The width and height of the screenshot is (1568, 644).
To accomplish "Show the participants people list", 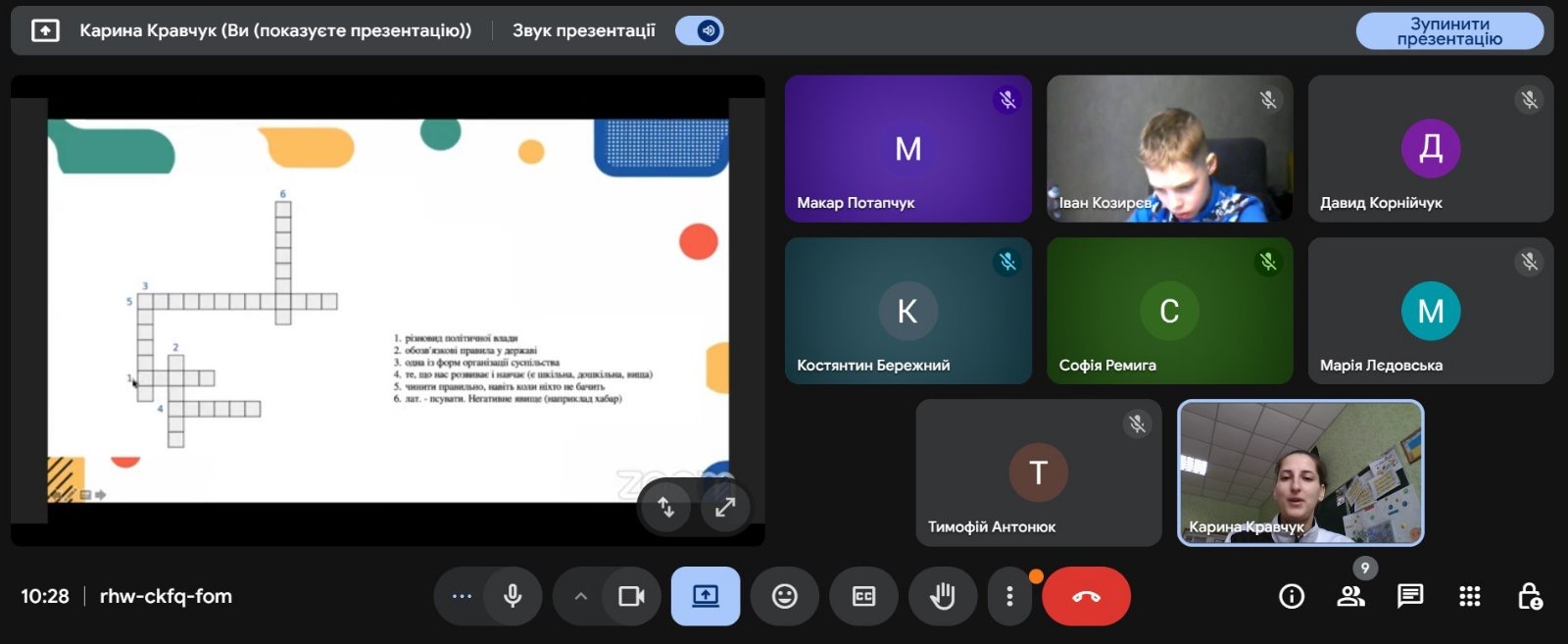I will 1351,596.
